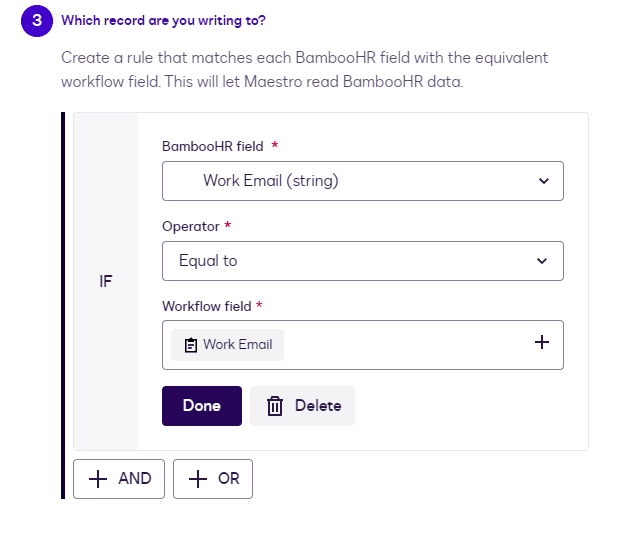Click the plus icon in Workflow field
This screenshot has height=546, width=621.
coord(542,342)
